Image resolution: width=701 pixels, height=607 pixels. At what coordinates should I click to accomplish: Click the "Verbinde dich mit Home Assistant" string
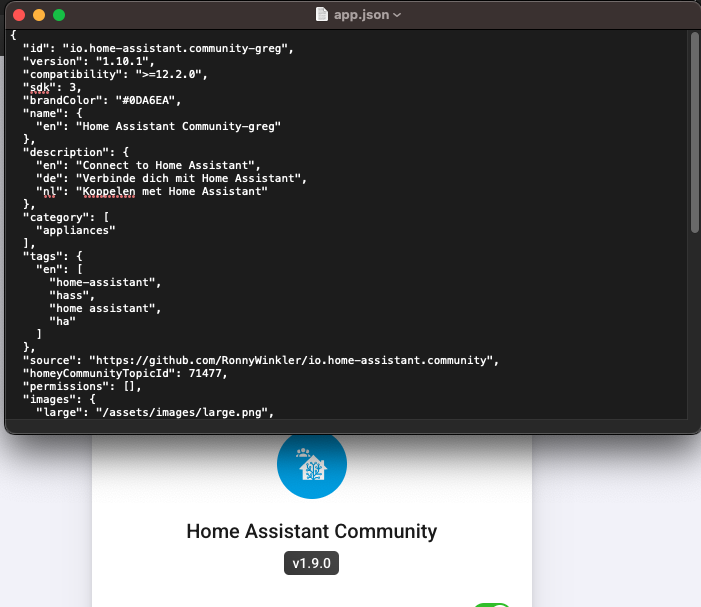[x=188, y=178]
